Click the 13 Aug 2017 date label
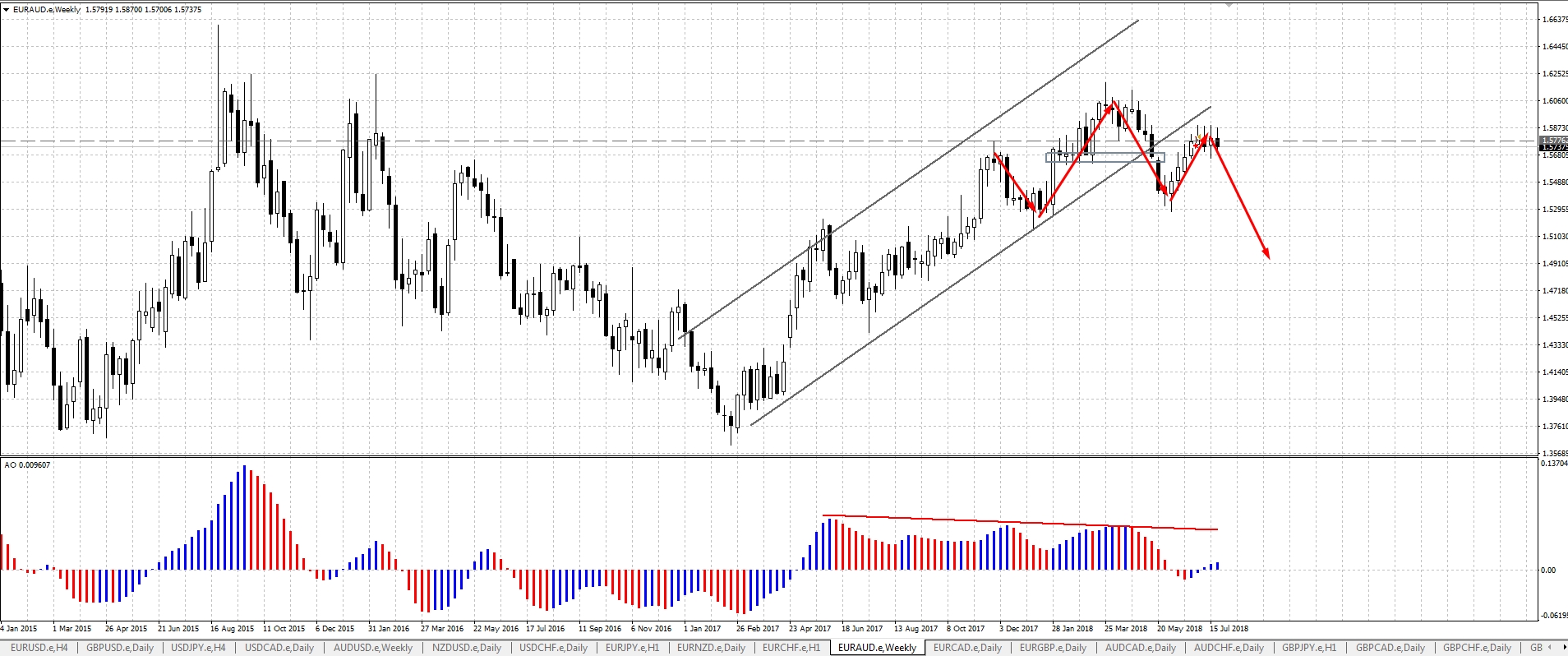The height and width of the screenshot is (656, 1568). point(915,628)
